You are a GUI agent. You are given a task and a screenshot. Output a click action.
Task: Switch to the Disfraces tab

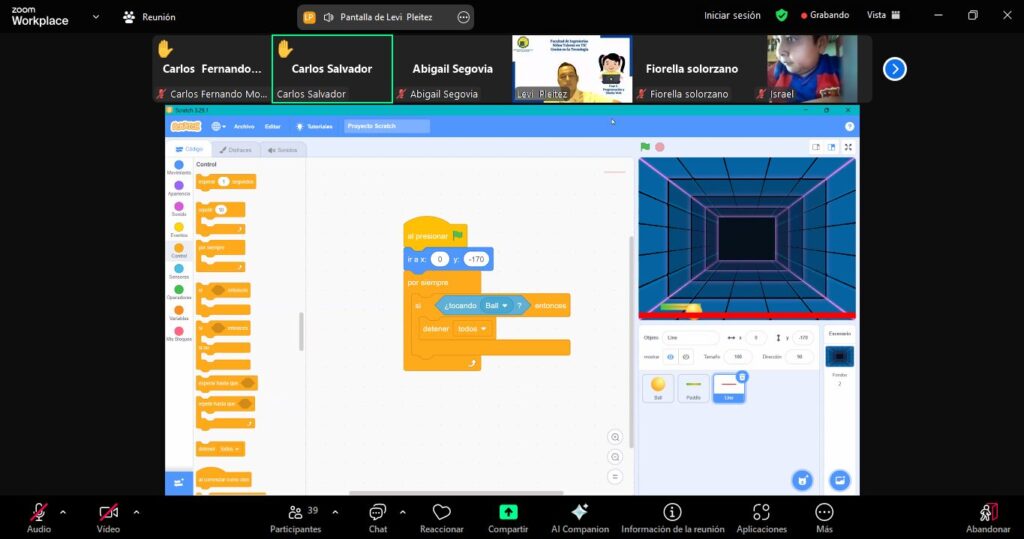(x=237, y=150)
